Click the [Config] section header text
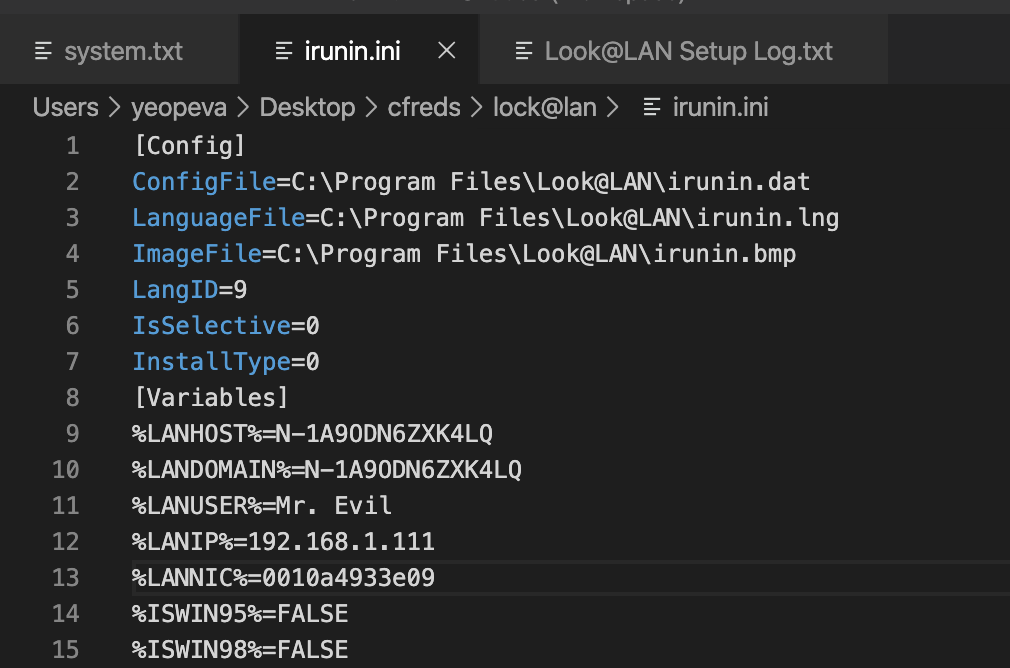The image size is (1010, 668). [189, 146]
